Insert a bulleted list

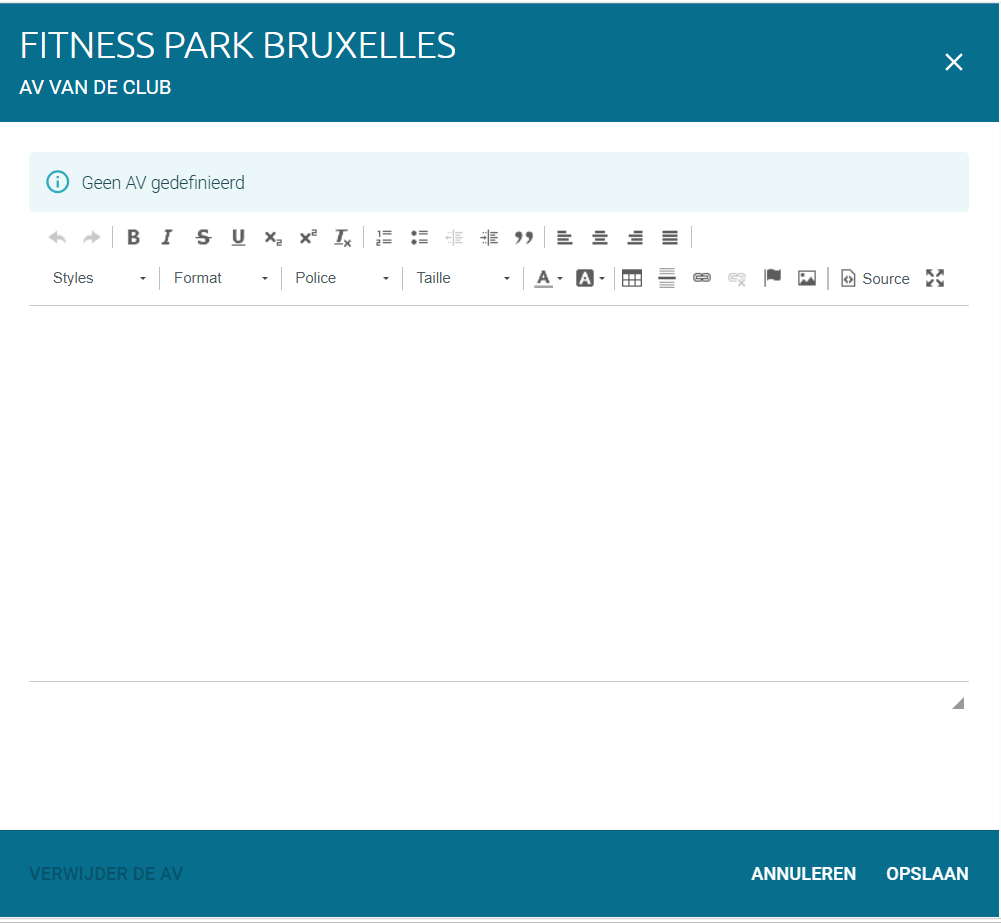click(419, 237)
